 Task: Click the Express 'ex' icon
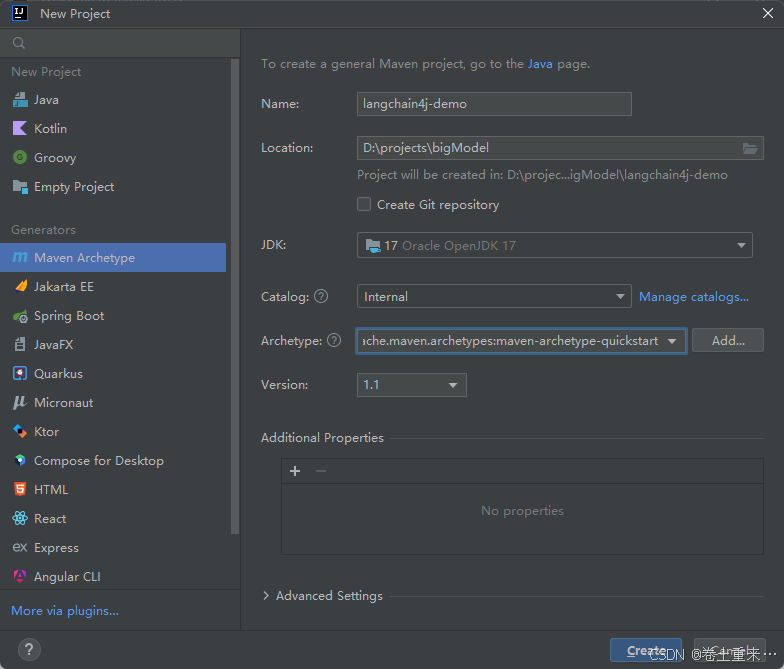[20, 548]
